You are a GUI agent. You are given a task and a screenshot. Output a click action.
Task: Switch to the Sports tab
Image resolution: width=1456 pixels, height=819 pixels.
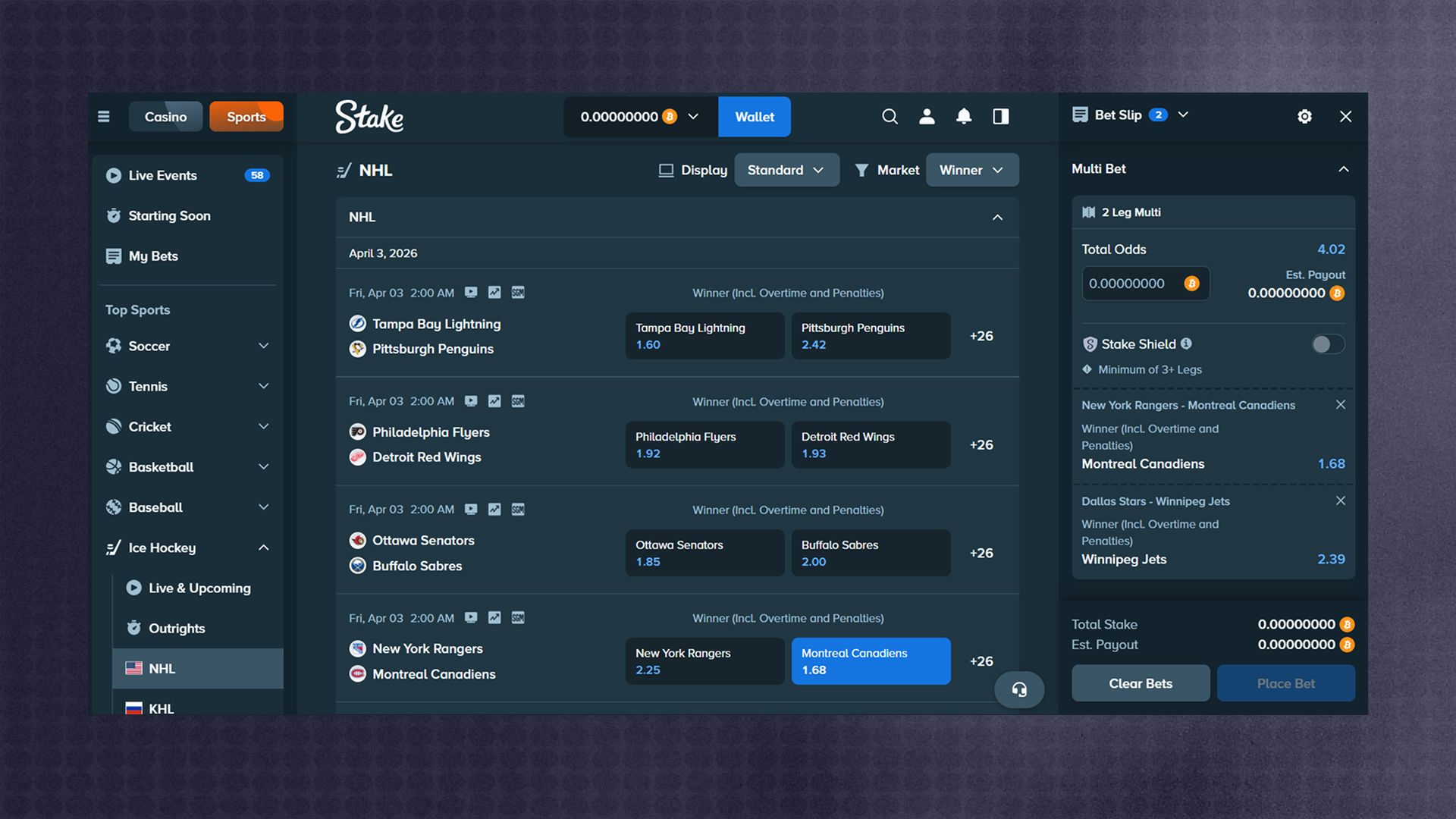[x=246, y=117]
